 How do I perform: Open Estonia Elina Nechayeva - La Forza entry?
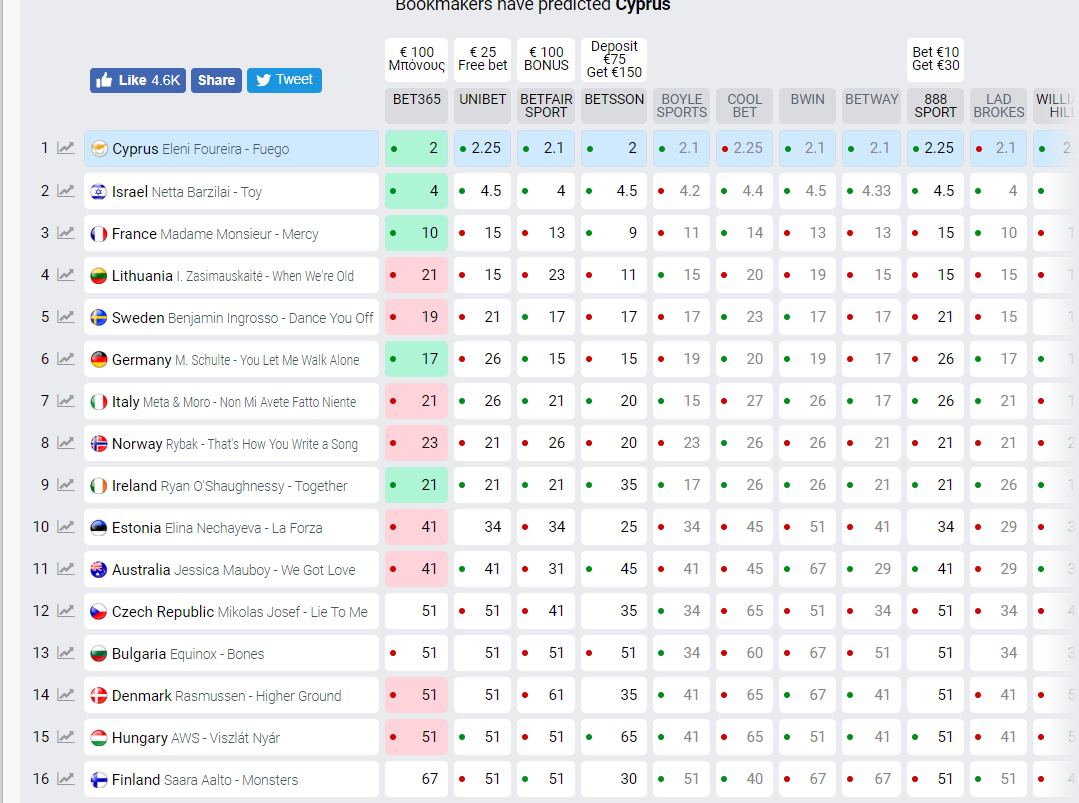tap(231, 528)
